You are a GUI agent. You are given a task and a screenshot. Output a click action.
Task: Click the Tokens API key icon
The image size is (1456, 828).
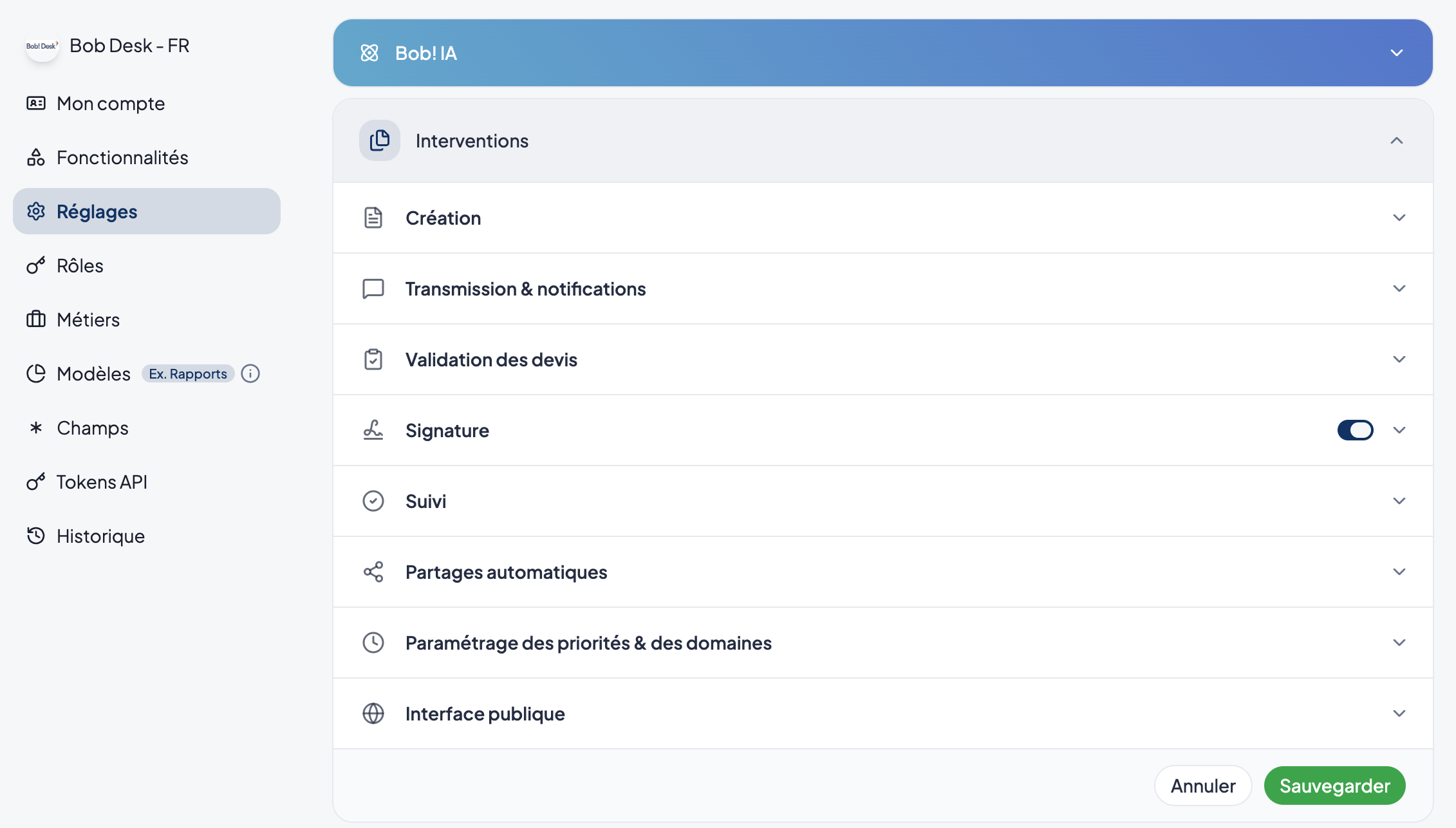[36, 482]
